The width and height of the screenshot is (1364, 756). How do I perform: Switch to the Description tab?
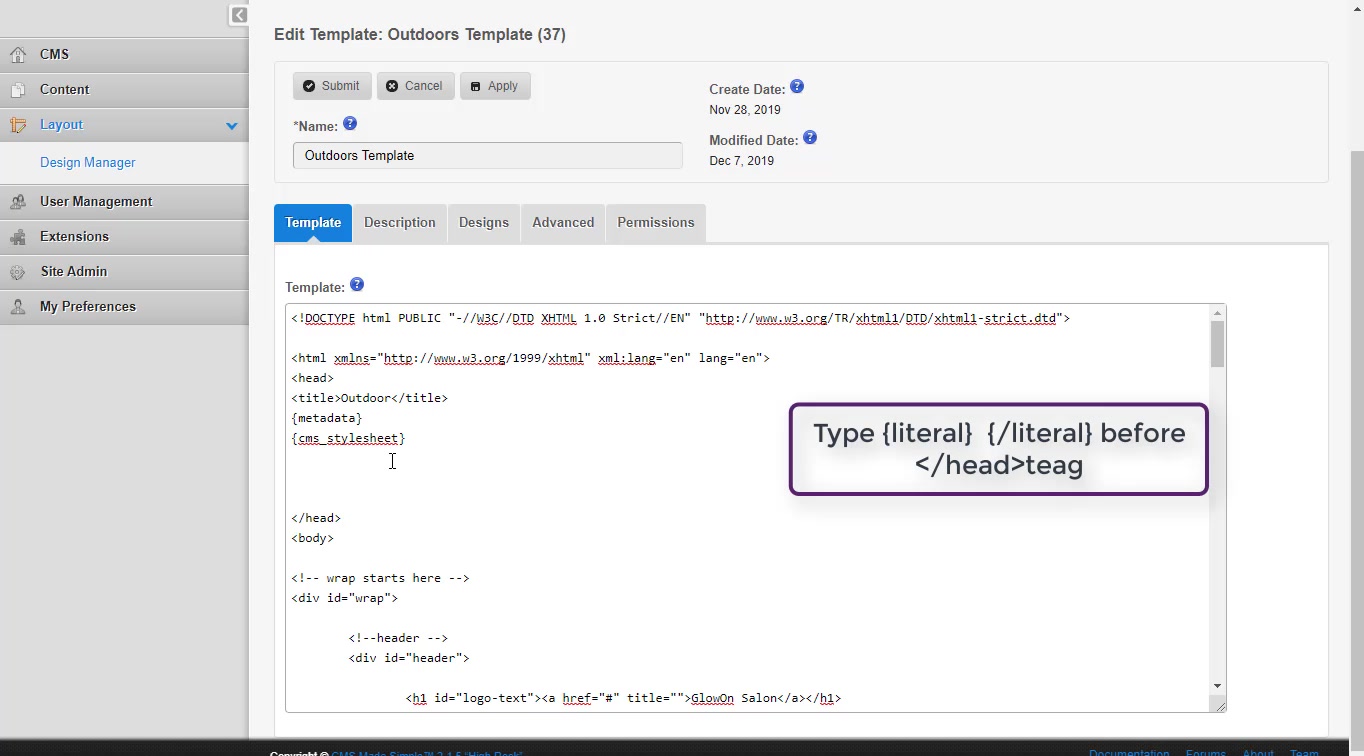click(400, 222)
